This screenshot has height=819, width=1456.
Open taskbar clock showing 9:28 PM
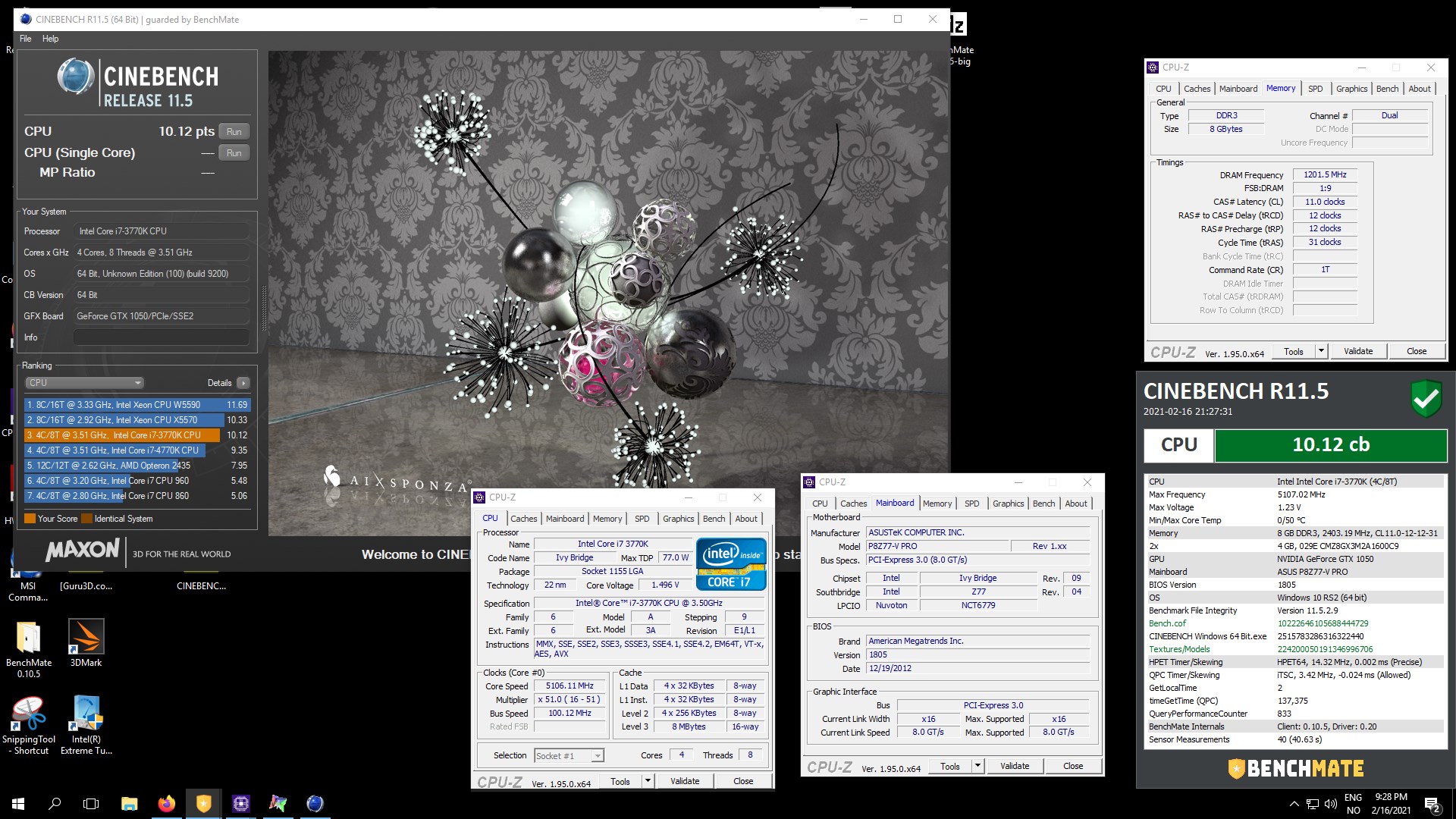tap(1392, 804)
